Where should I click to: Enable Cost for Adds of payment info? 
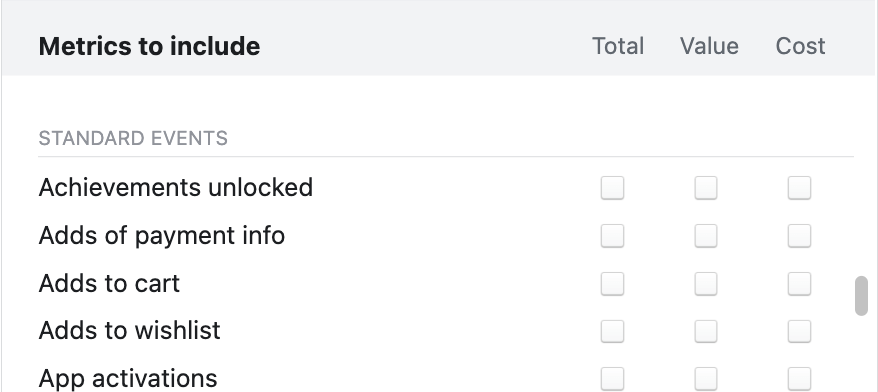click(x=799, y=236)
